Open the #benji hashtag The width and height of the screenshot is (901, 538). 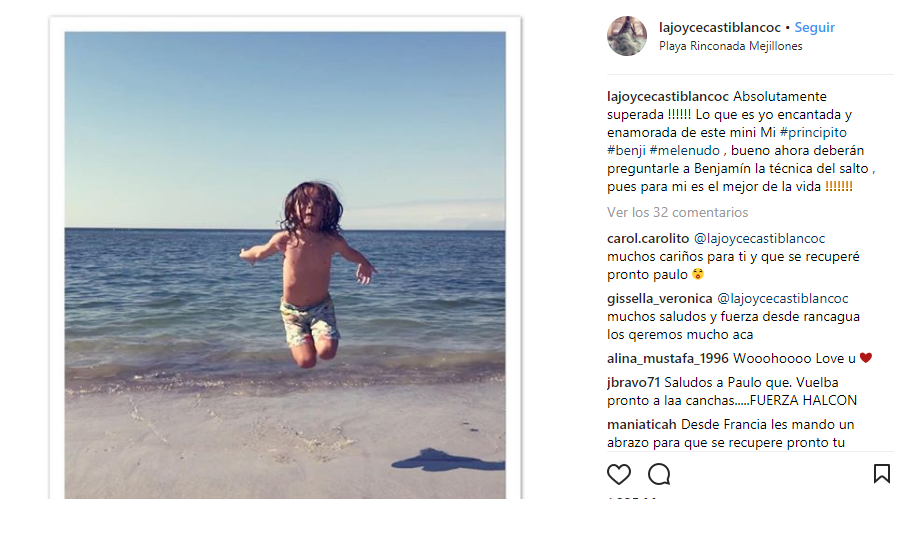click(x=624, y=151)
